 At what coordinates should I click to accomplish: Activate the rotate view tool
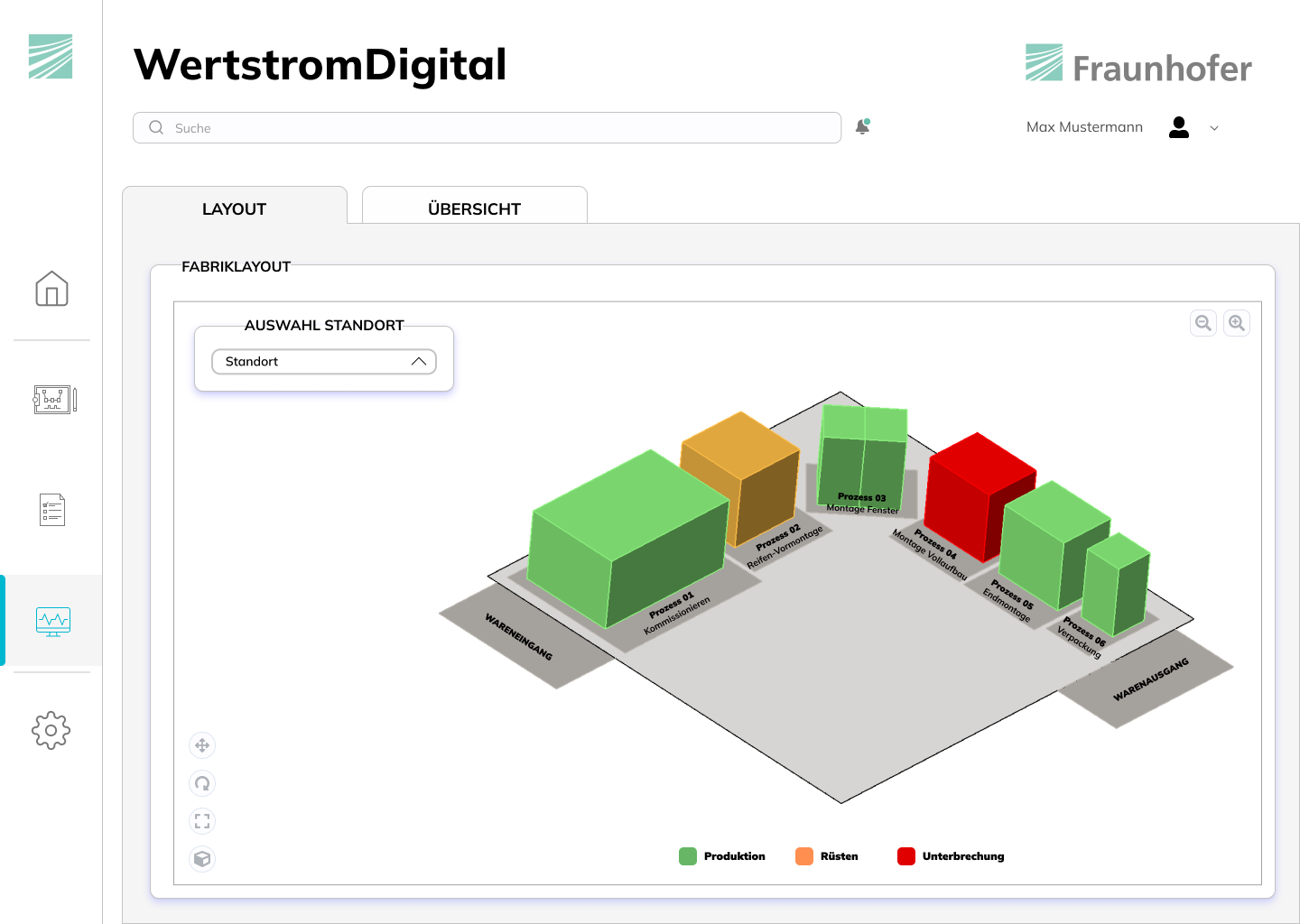click(202, 783)
